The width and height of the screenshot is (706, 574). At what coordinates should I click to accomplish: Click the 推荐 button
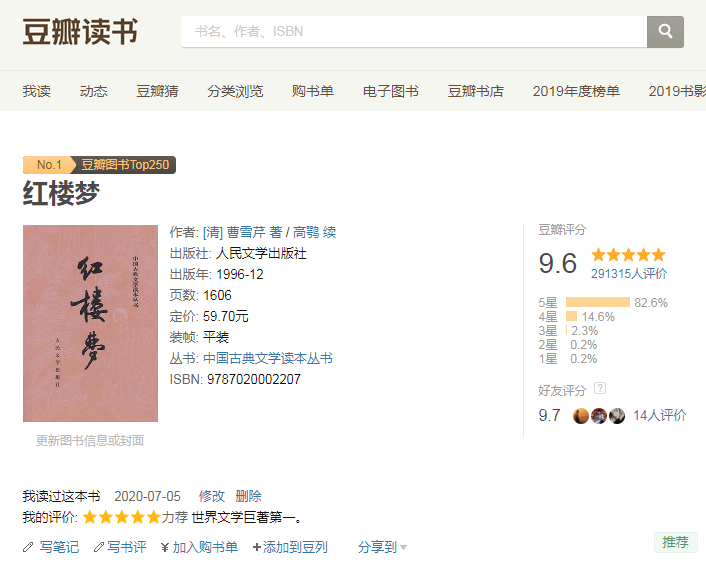point(675,542)
